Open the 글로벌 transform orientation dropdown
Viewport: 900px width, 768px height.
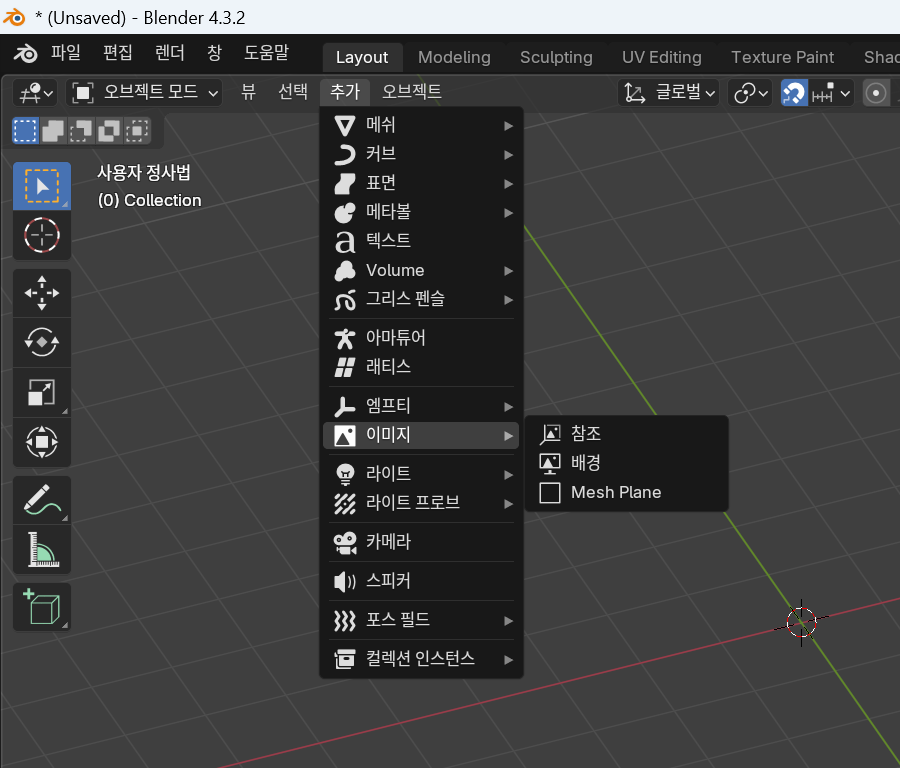coord(669,92)
